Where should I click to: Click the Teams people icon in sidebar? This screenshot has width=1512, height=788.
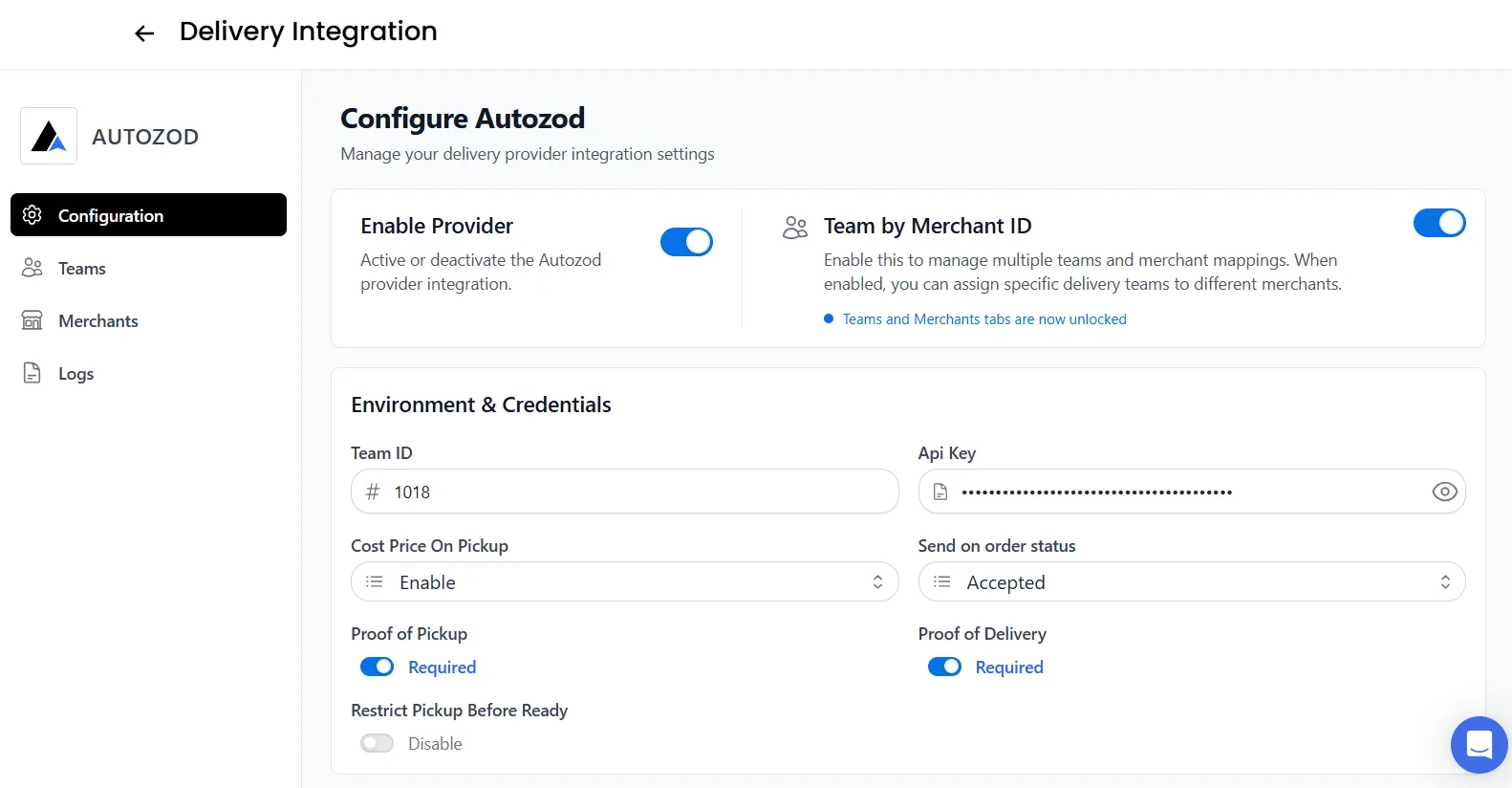pos(32,268)
